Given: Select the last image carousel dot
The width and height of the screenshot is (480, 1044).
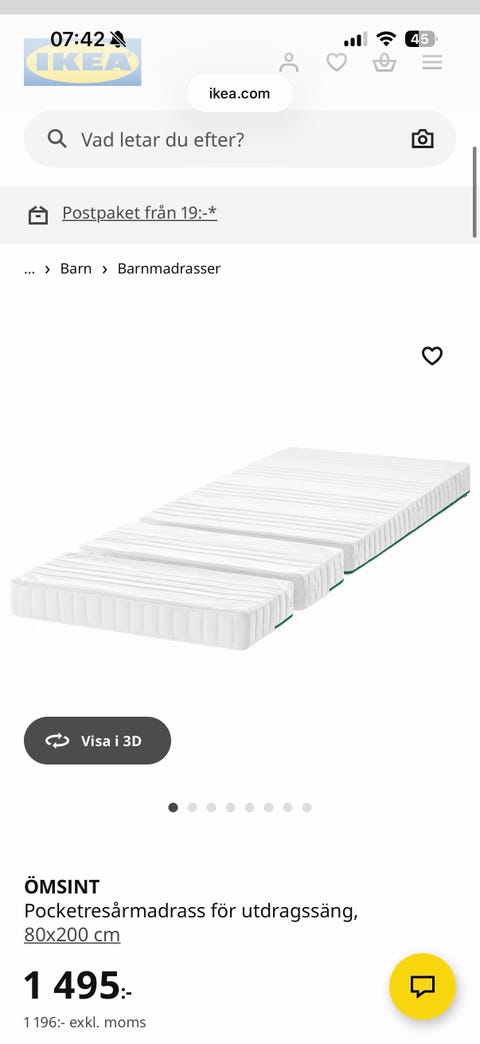Looking at the screenshot, I should [x=307, y=808].
